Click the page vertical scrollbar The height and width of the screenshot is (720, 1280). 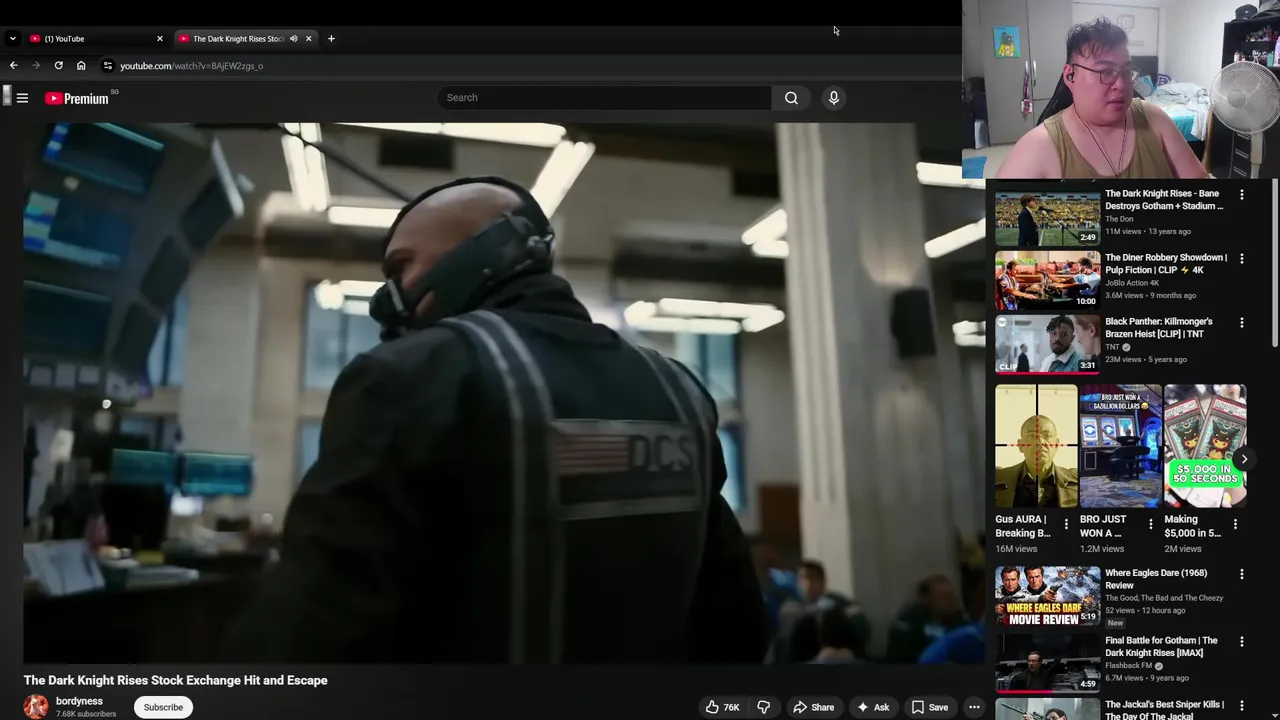pos(1275,265)
